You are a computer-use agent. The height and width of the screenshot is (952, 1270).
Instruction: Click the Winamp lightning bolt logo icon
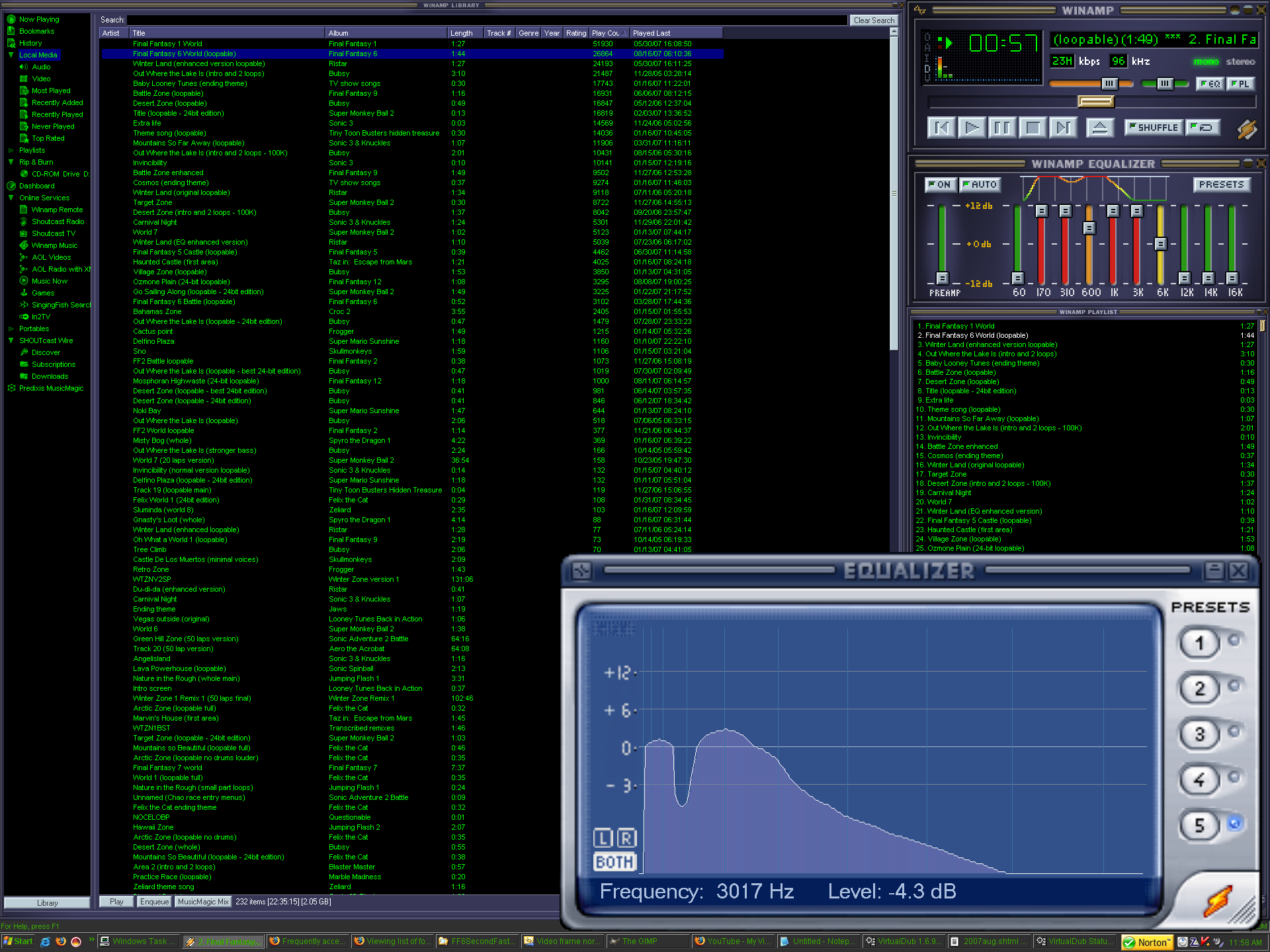pyautogui.click(x=1247, y=129)
